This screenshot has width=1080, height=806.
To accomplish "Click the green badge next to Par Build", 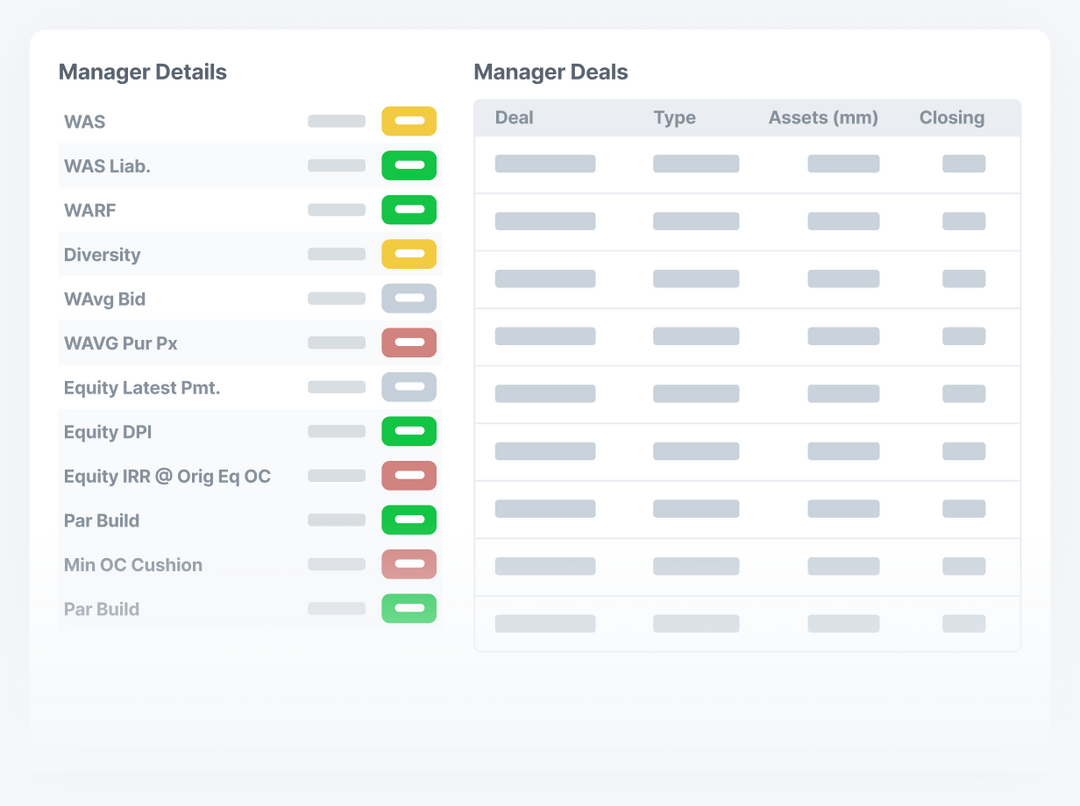I will pyautogui.click(x=409, y=520).
